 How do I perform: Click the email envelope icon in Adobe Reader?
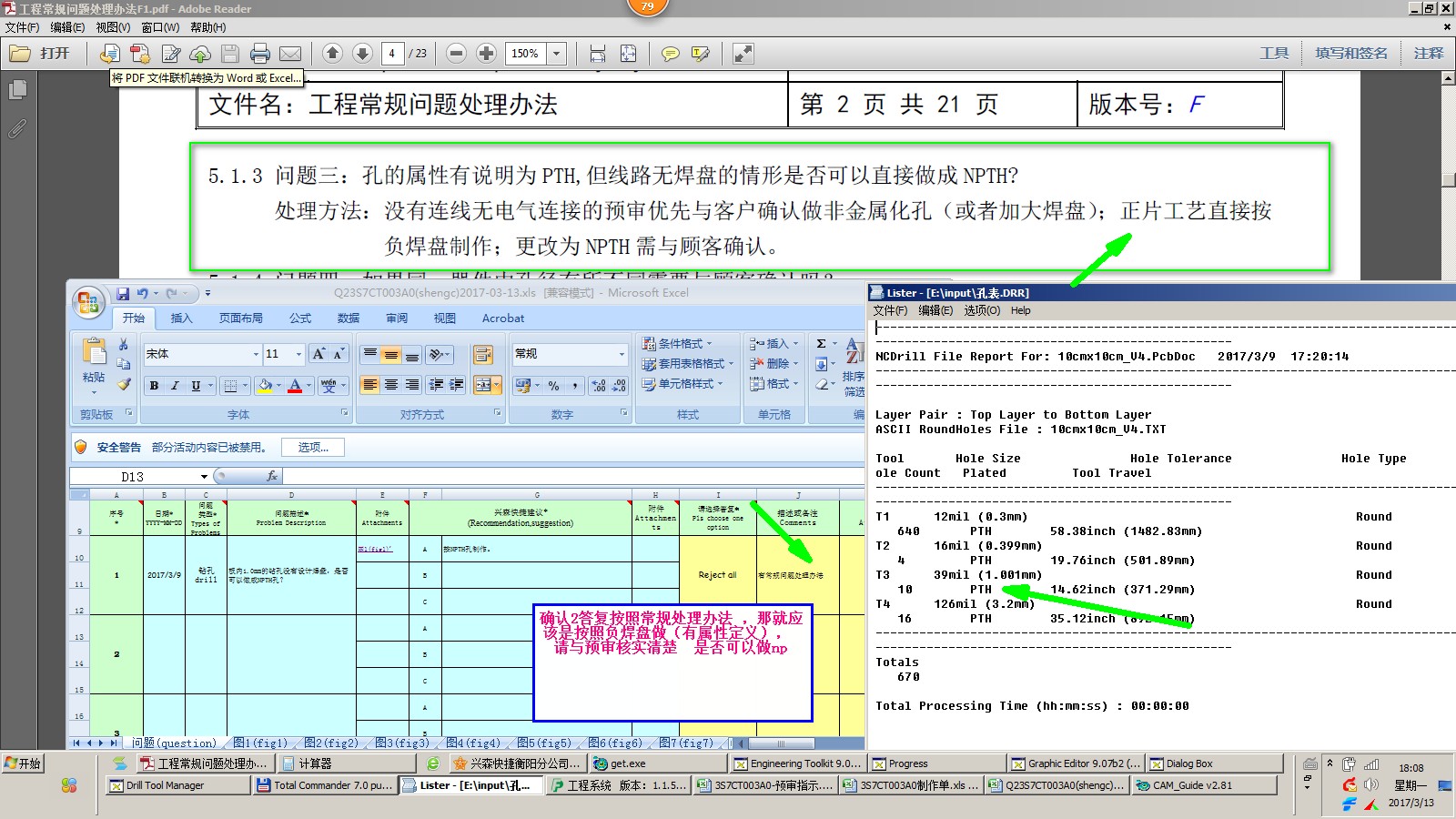[x=290, y=54]
